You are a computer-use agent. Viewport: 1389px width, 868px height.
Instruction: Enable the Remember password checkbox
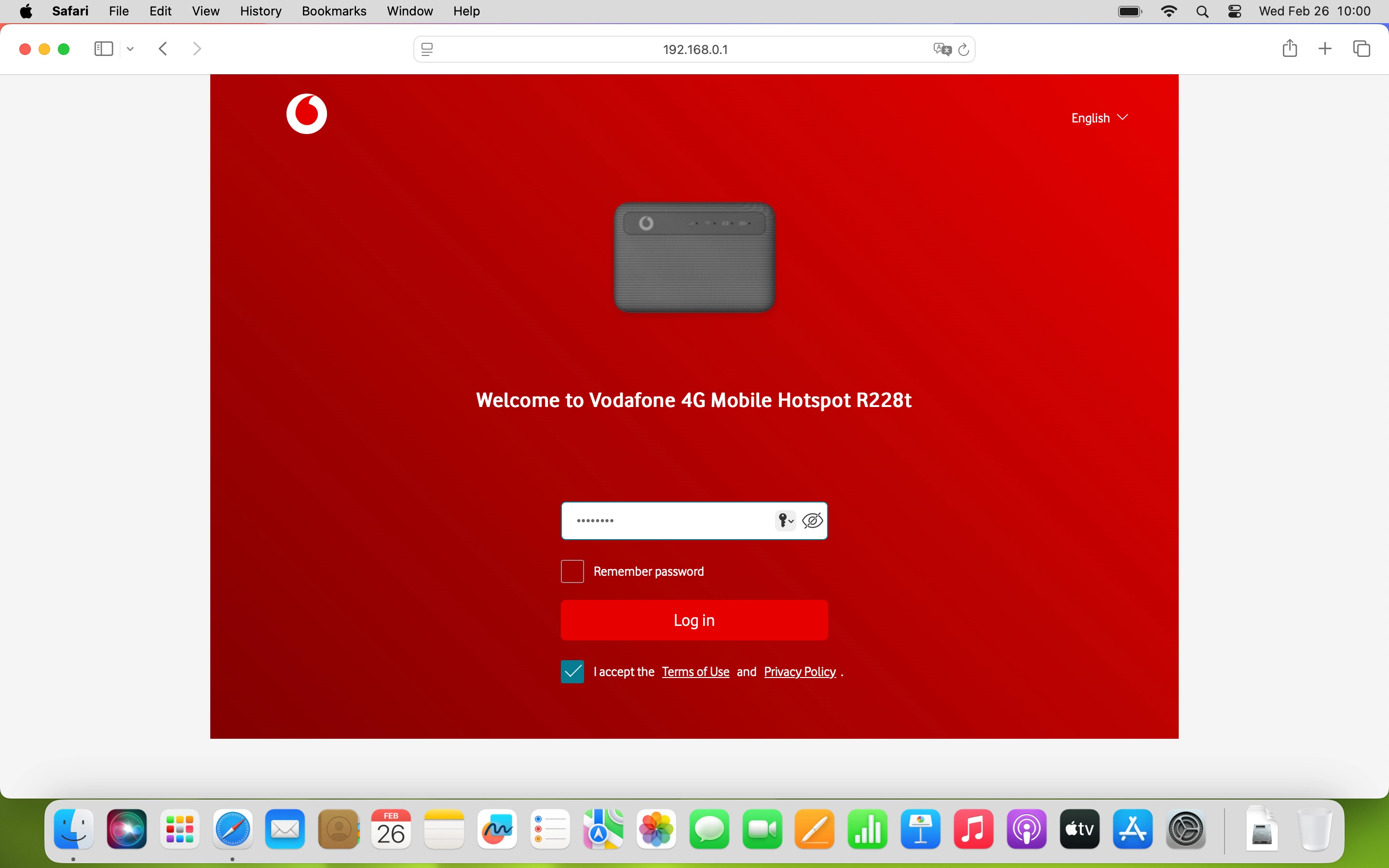572,571
